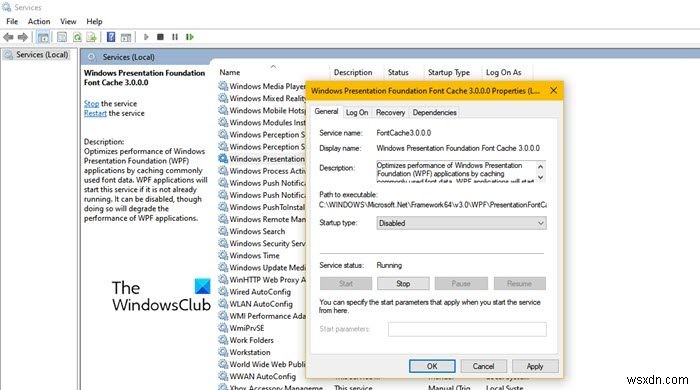Click gear icon of Wired AutoConfig service
Image resolution: width=700 pixels, height=390 pixels.
pos(223,292)
